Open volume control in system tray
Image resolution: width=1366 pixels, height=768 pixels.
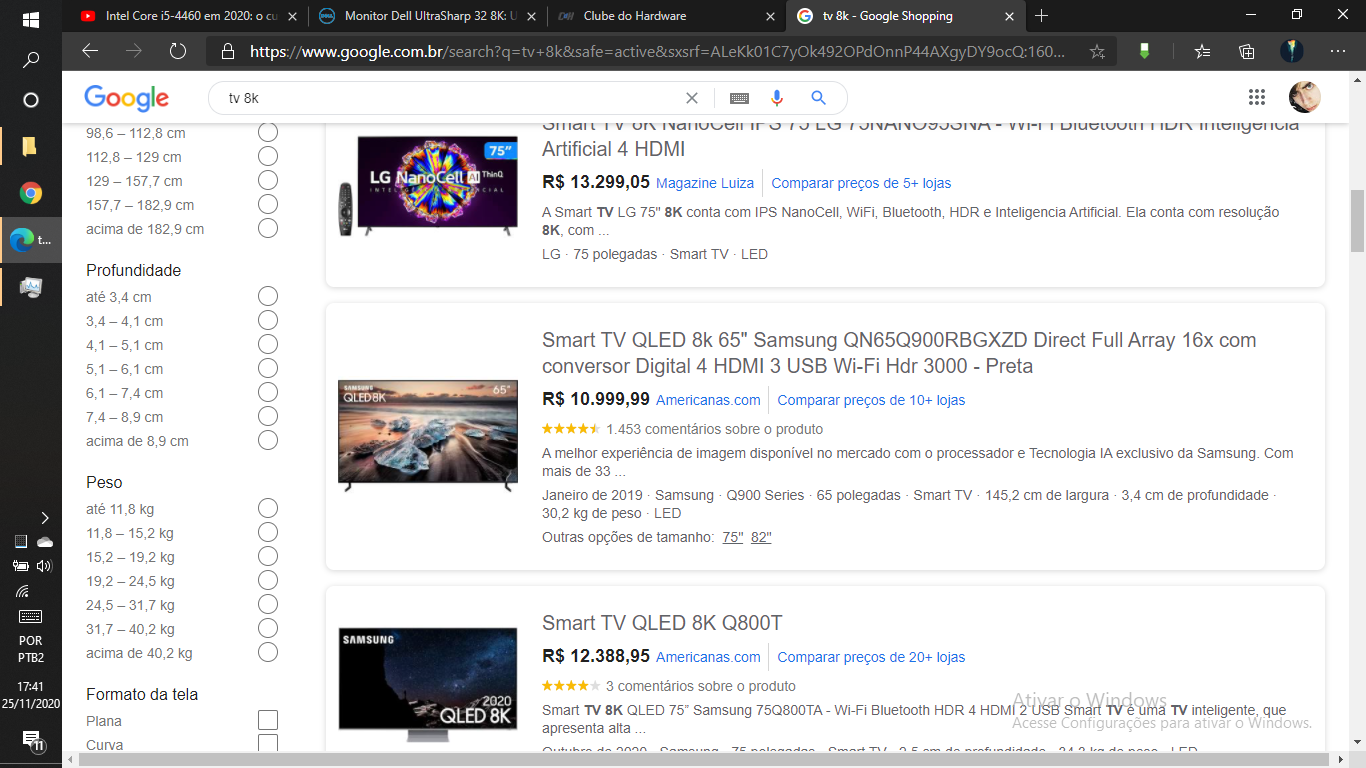pyautogui.click(x=43, y=566)
